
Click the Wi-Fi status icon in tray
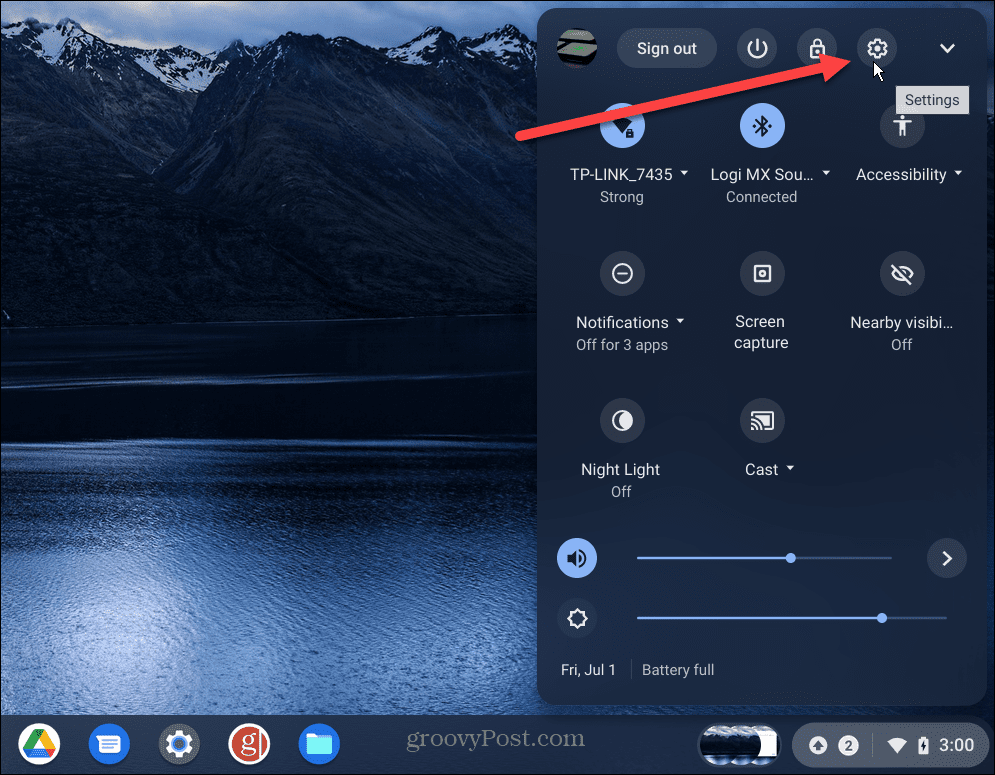897,745
